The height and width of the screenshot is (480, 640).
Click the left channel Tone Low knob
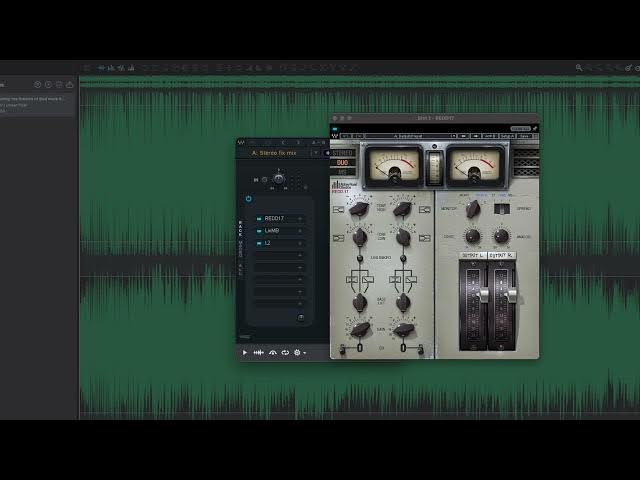(360, 237)
